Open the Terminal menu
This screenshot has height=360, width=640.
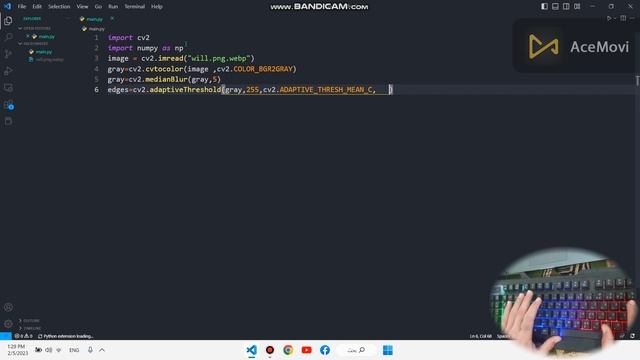point(134,7)
